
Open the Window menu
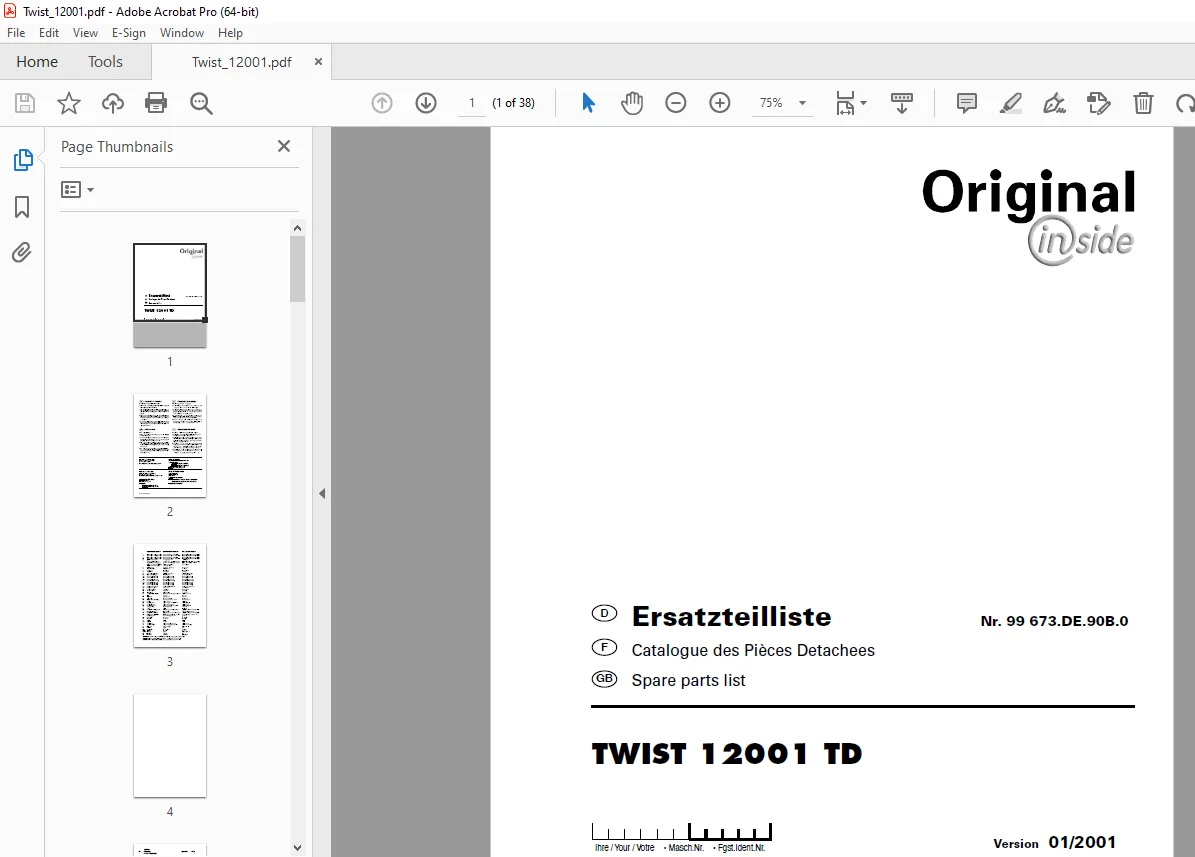click(x=181, y=33)
